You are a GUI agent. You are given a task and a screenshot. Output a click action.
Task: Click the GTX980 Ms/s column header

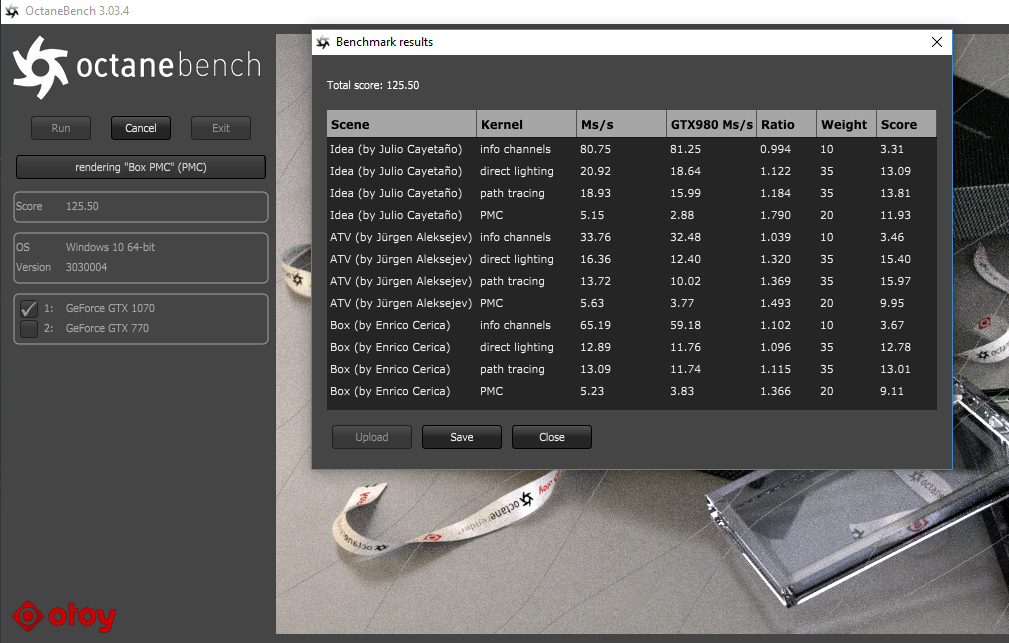[711, 124]
